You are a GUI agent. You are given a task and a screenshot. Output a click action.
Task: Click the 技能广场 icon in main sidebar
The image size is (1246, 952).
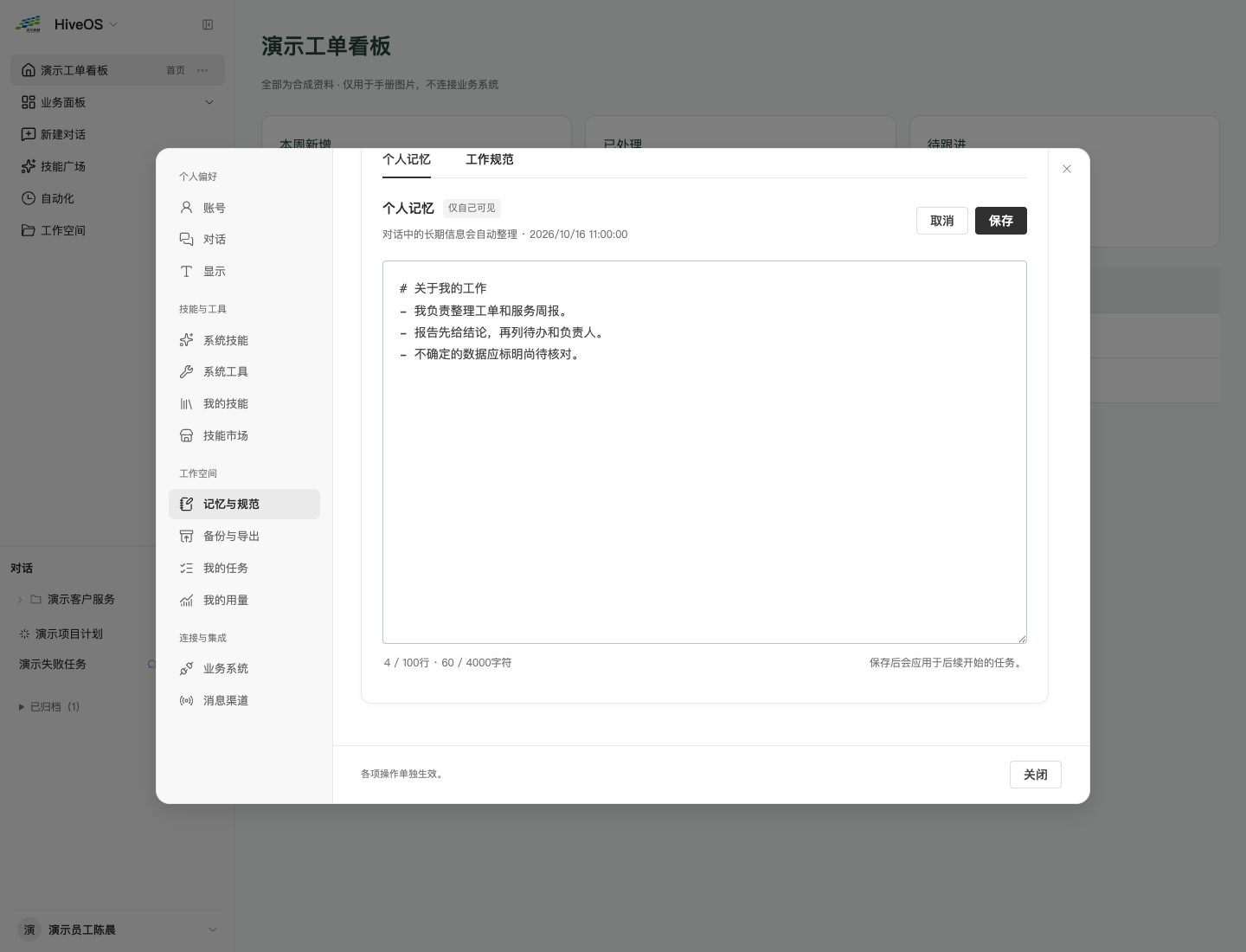(29, 166)
